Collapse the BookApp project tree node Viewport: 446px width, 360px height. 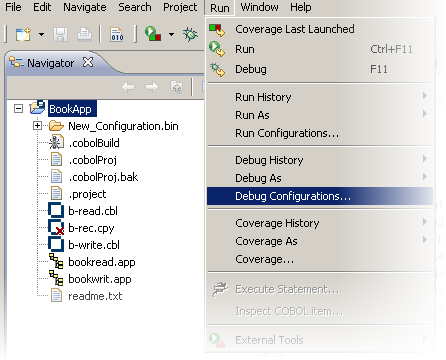[x=19, y=109]
